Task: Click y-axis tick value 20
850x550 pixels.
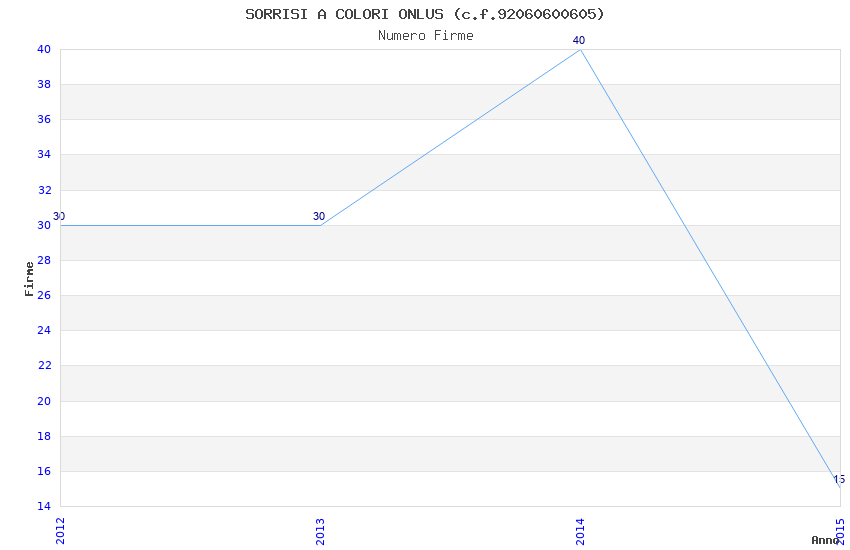Action: click(x=44, y=401)
